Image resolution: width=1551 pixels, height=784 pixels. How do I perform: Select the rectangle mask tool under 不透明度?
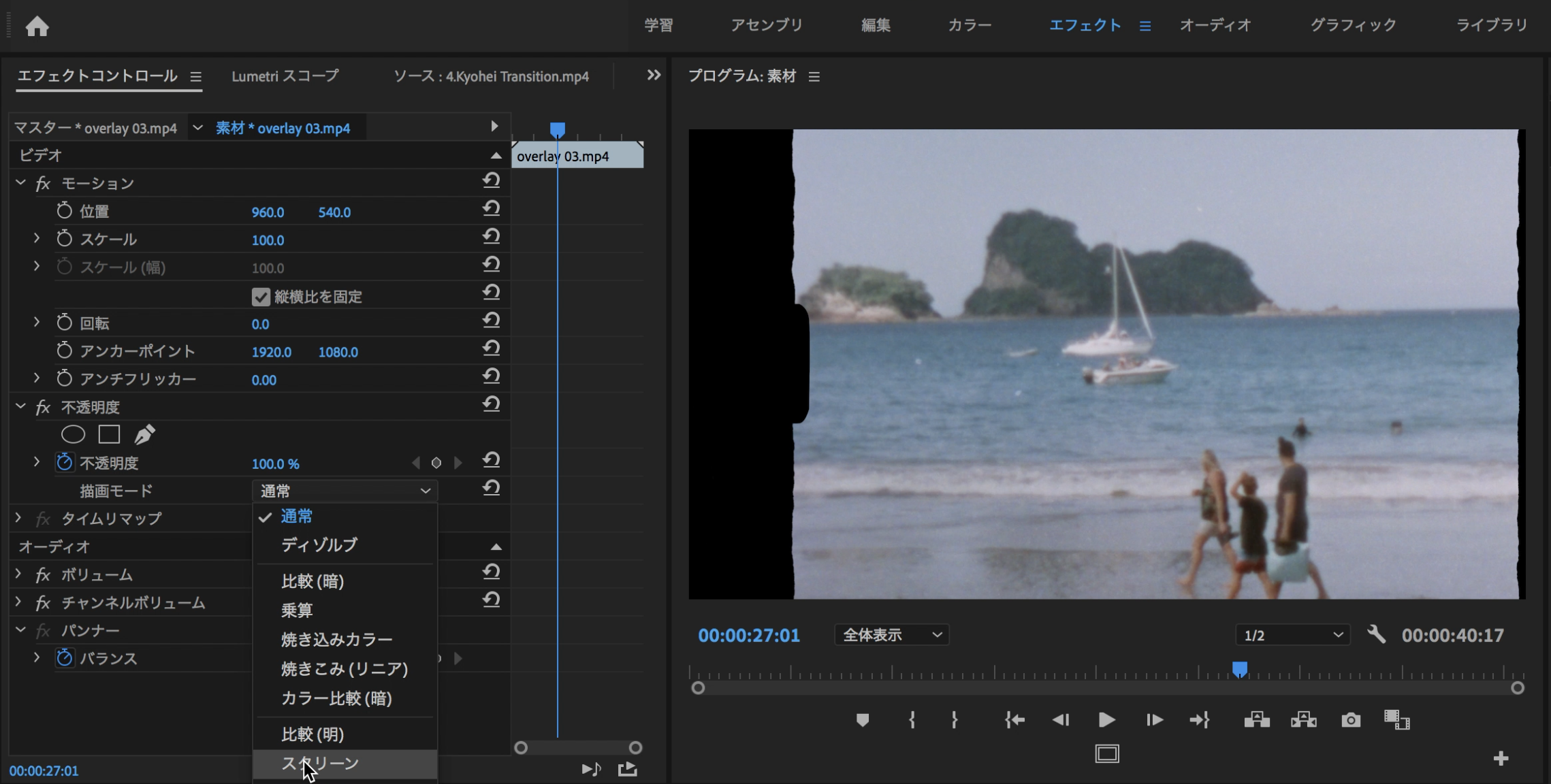tap(109, 434)
